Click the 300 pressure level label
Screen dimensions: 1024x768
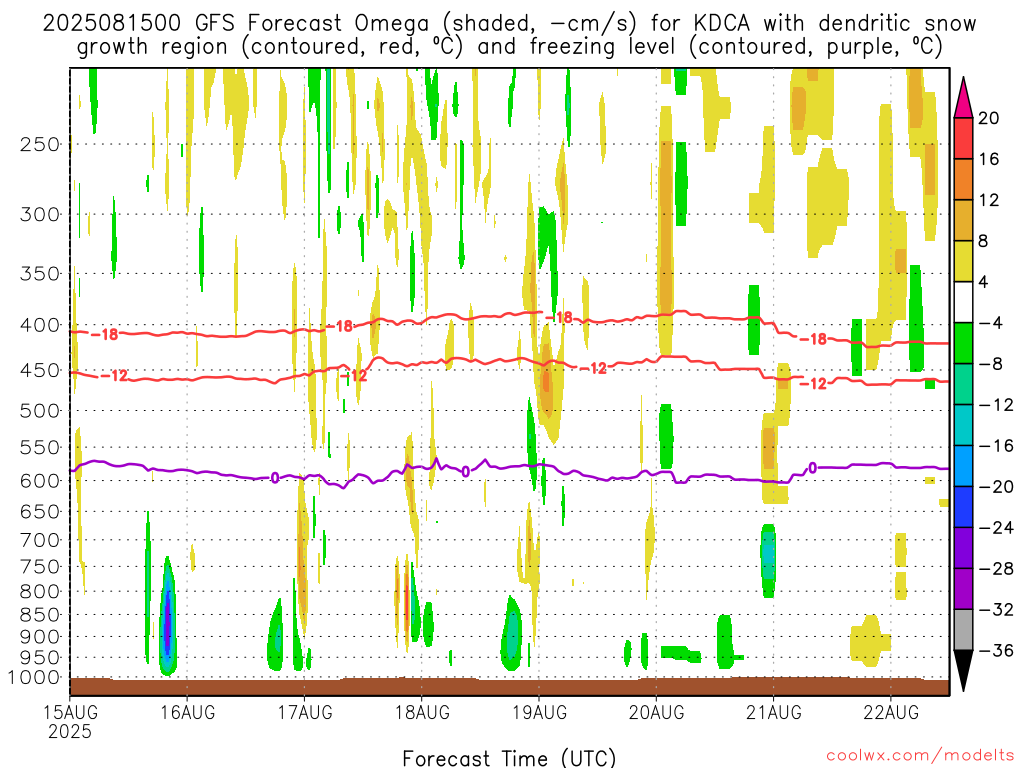40,214
